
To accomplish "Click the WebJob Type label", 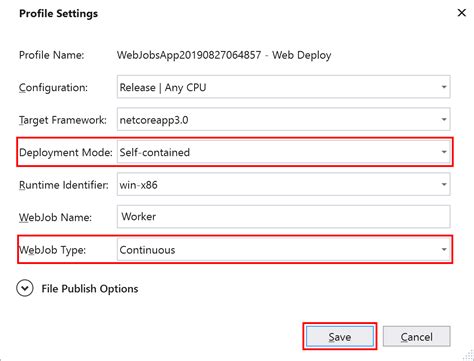I will (52, 250).
